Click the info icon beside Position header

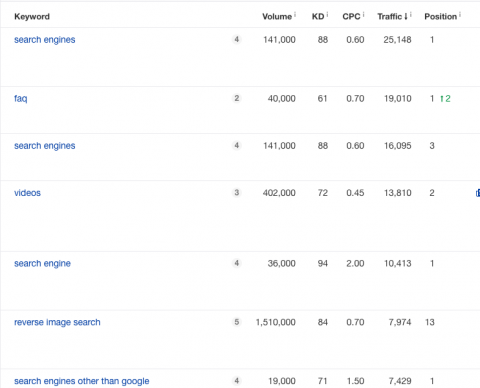click(460, 14)
